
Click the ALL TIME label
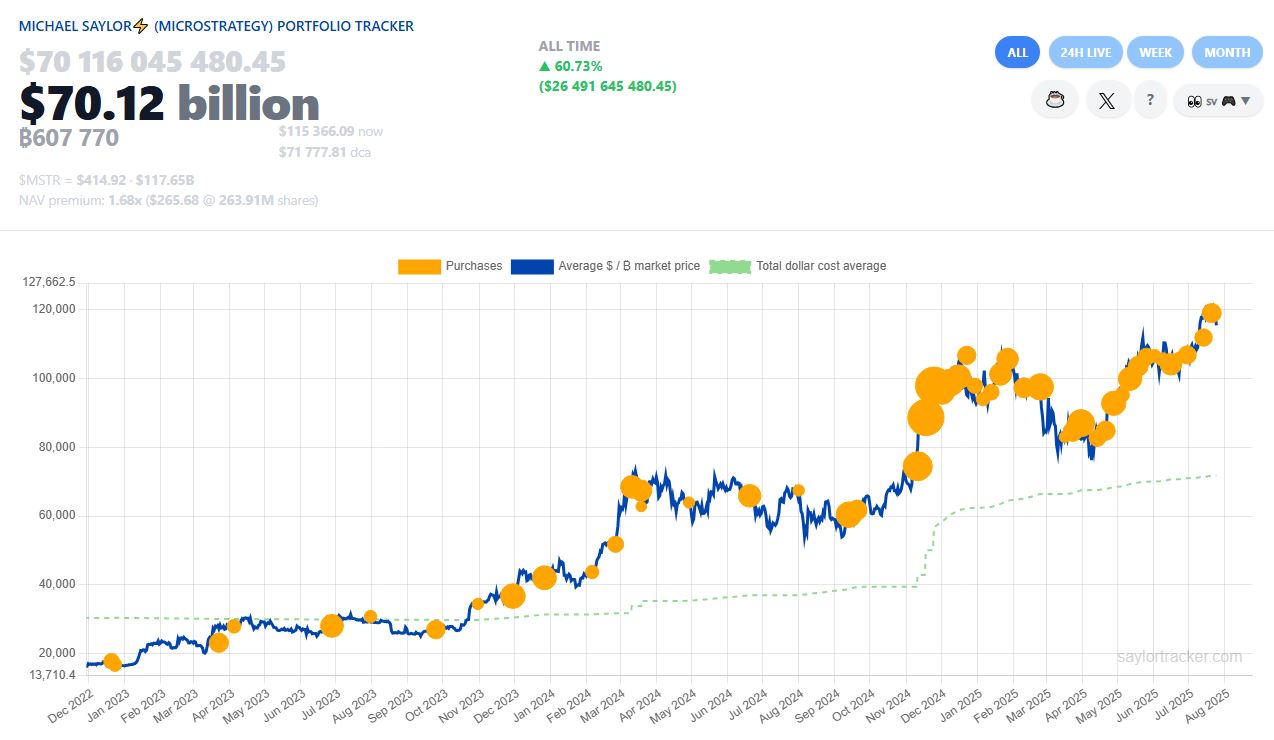569,46
